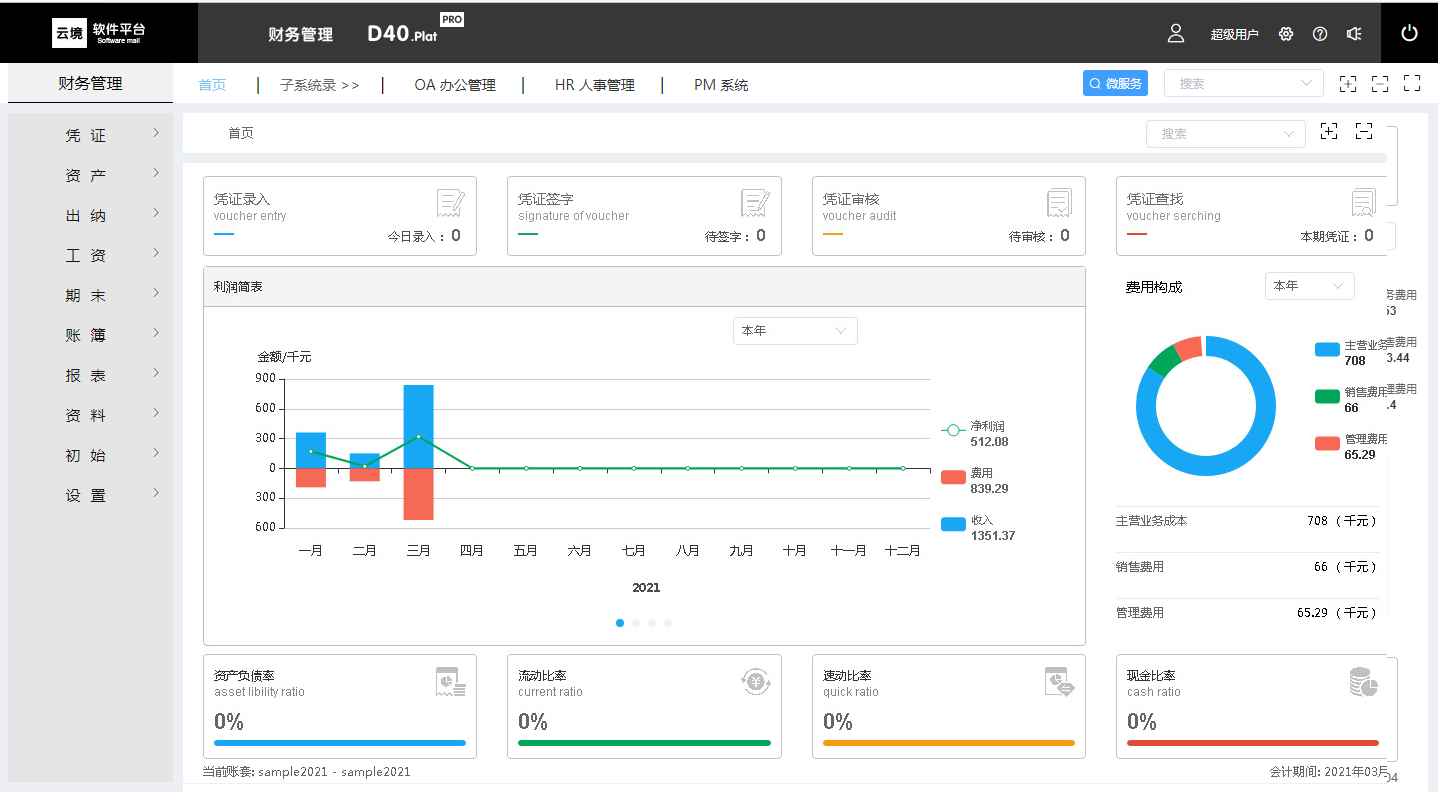Click the help question mark icon
The height and width of the screenshot is (792, 1438).
(x=1320, y=34)
